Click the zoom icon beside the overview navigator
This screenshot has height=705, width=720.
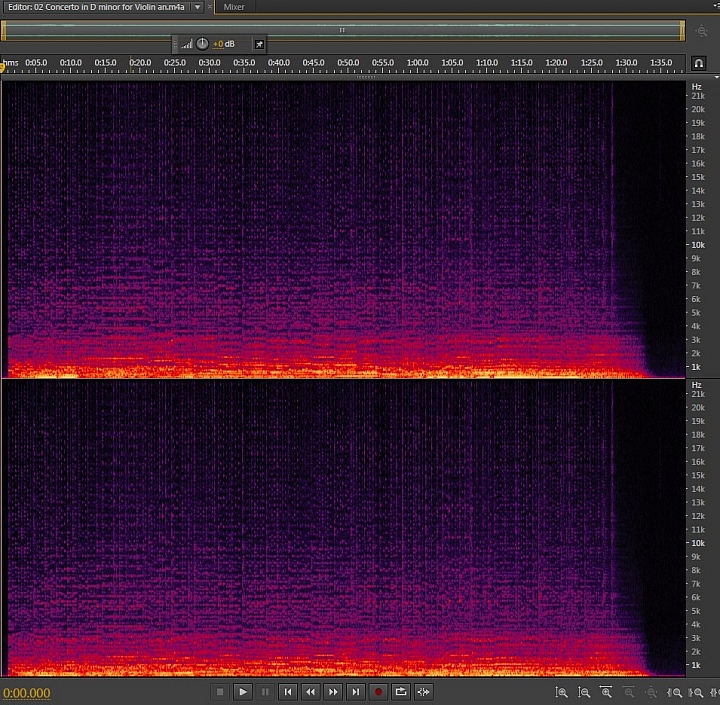[x=701, y=31]
